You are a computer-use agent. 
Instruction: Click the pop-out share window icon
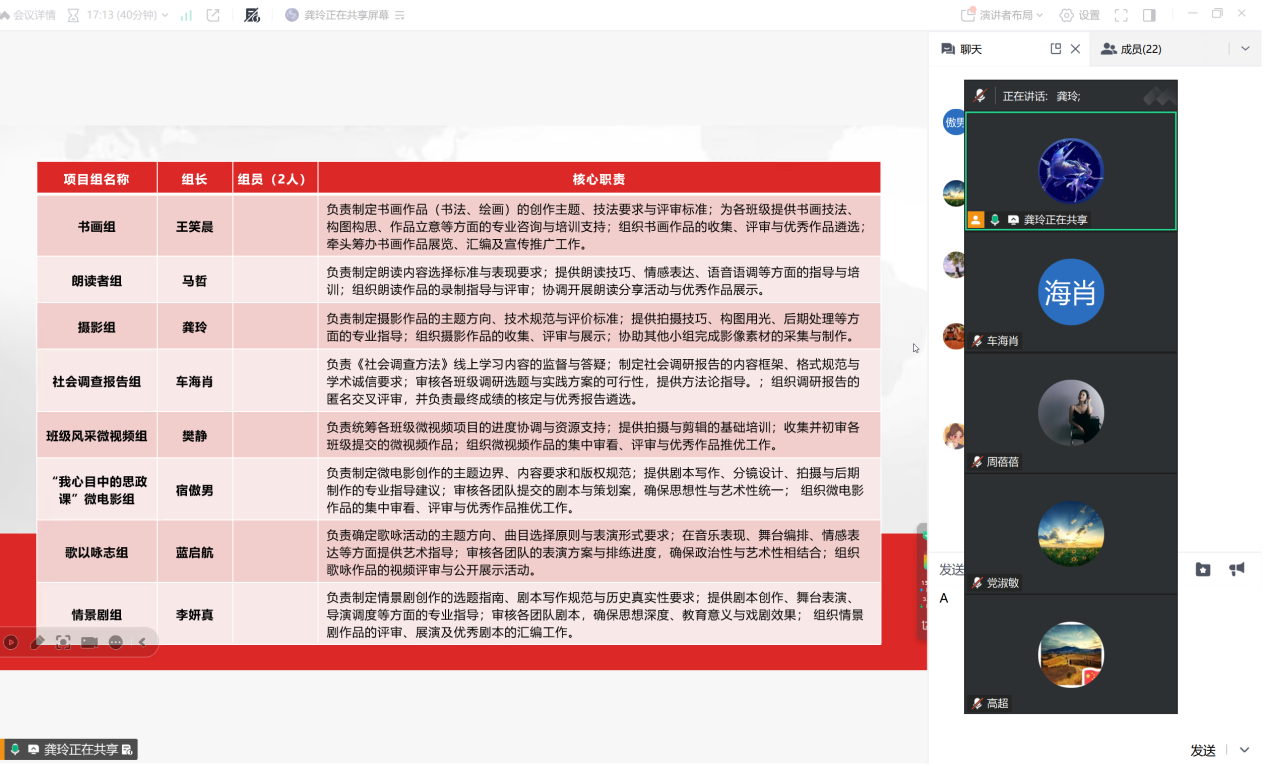[213, 15]
